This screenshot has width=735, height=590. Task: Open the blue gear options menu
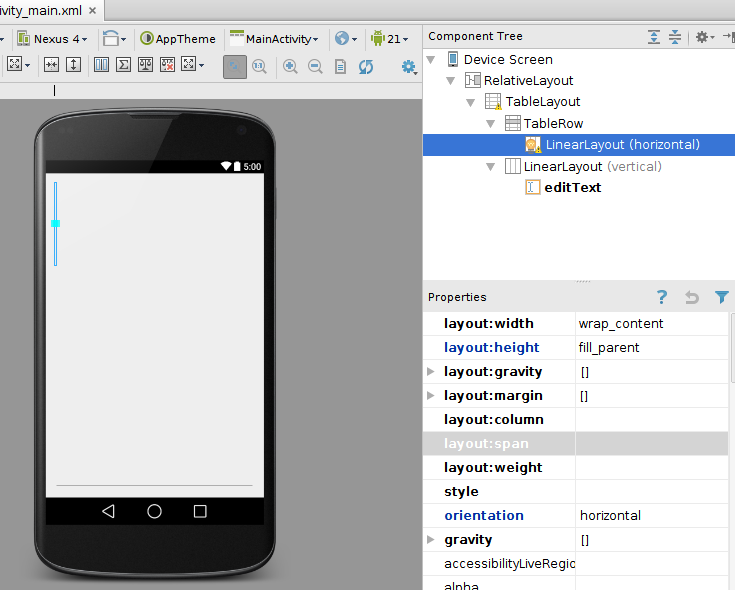click(409, 67)
